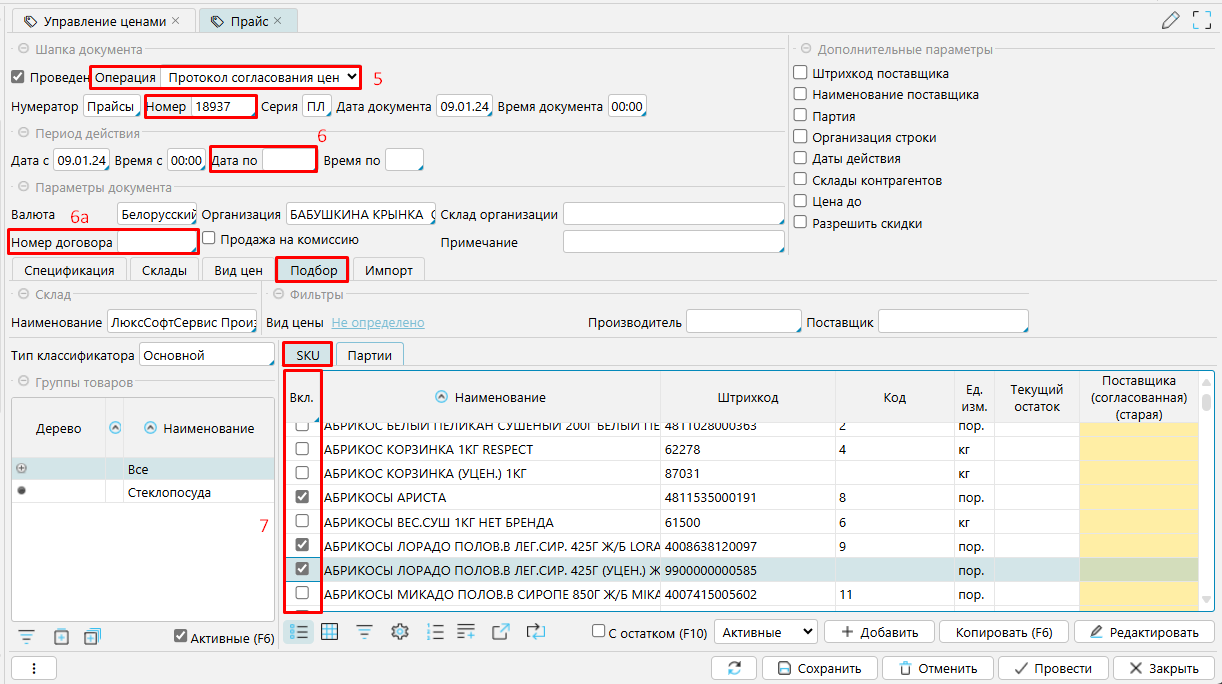Click the Не определено price type link

(378, 323)
